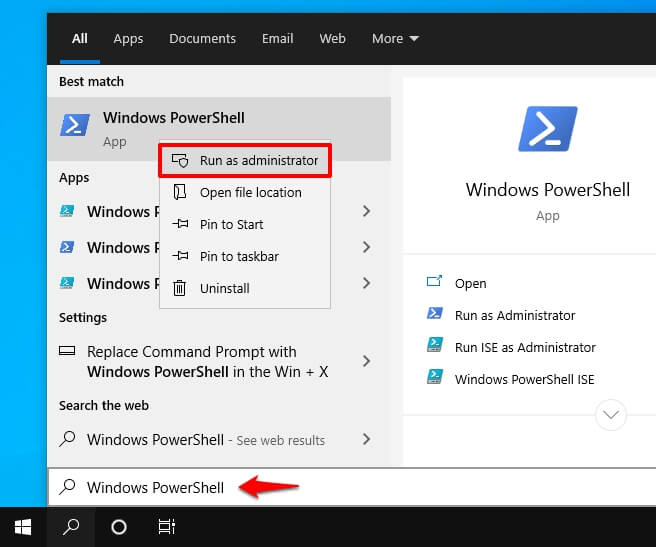Switch to the All tab
Screen dimensions: 656x547
coord(79,39)
